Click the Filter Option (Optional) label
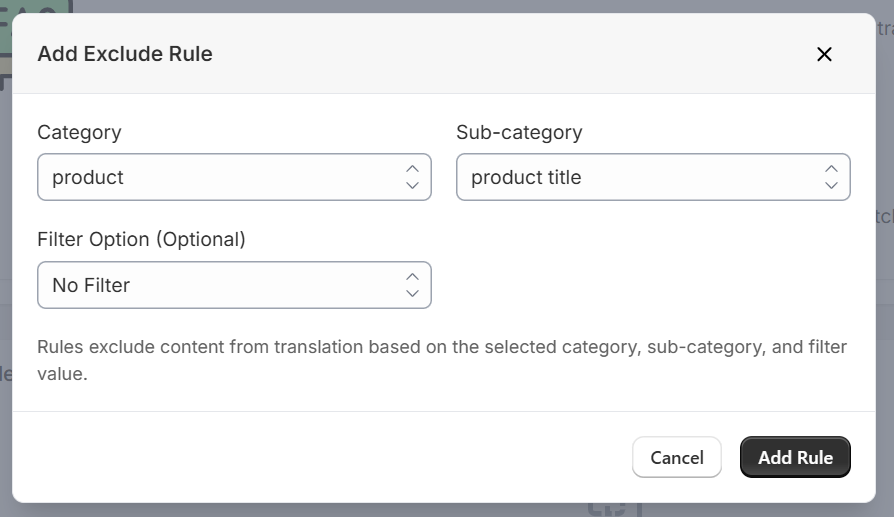Viewport: 894px width, 517px height. pyautogui.click(x=141, y=239)
